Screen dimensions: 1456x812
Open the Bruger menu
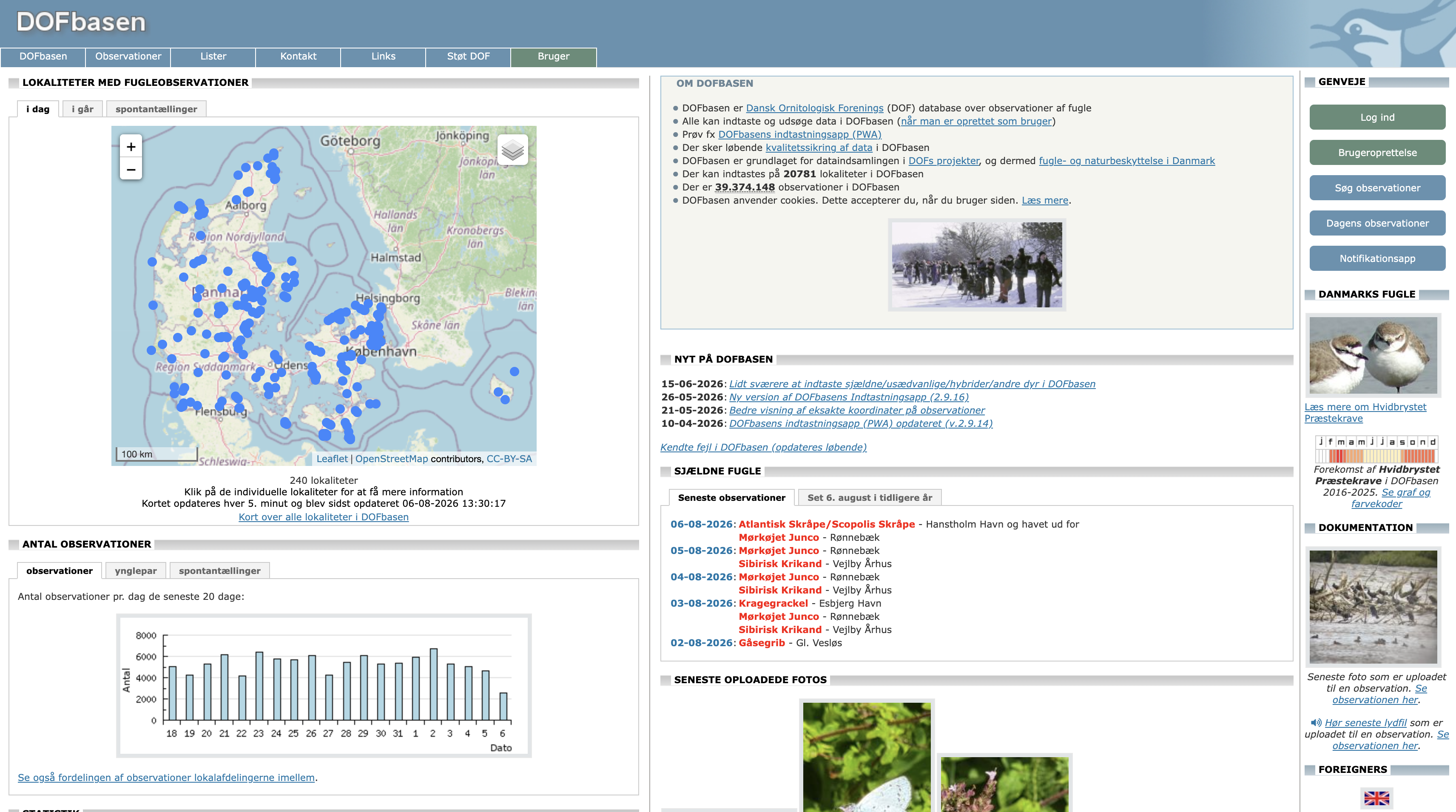(553, 57)
